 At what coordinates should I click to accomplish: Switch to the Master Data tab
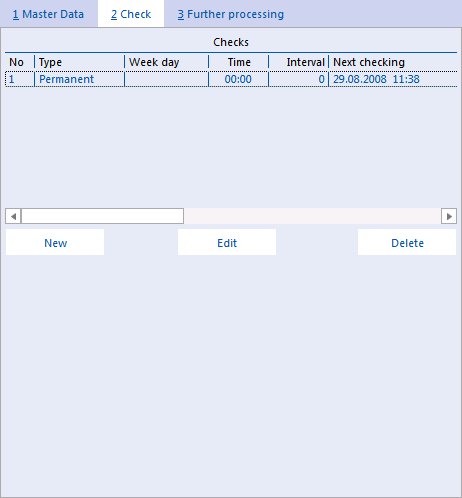tap(48, 14)
